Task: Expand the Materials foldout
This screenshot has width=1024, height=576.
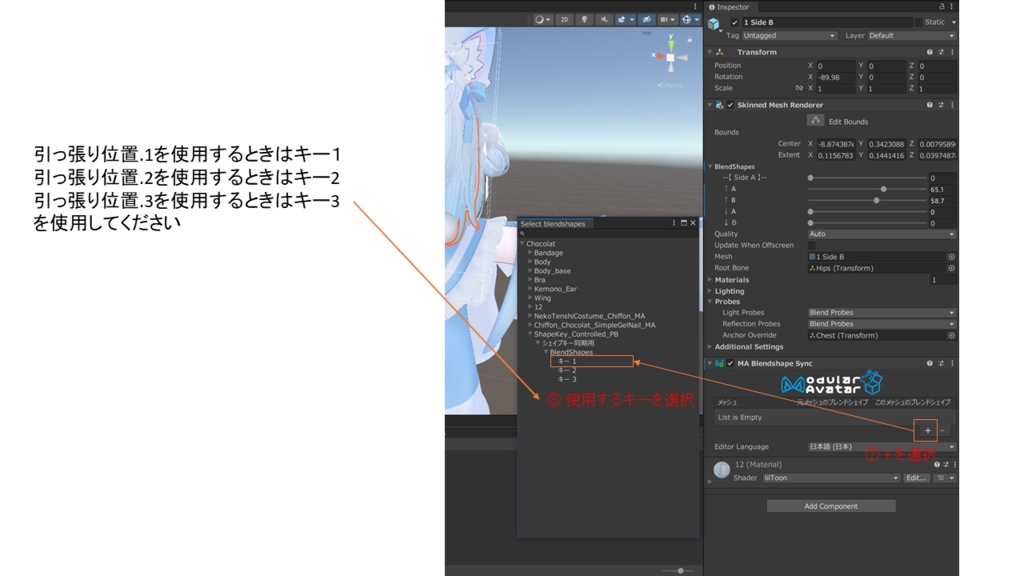Action: point(711,280)
